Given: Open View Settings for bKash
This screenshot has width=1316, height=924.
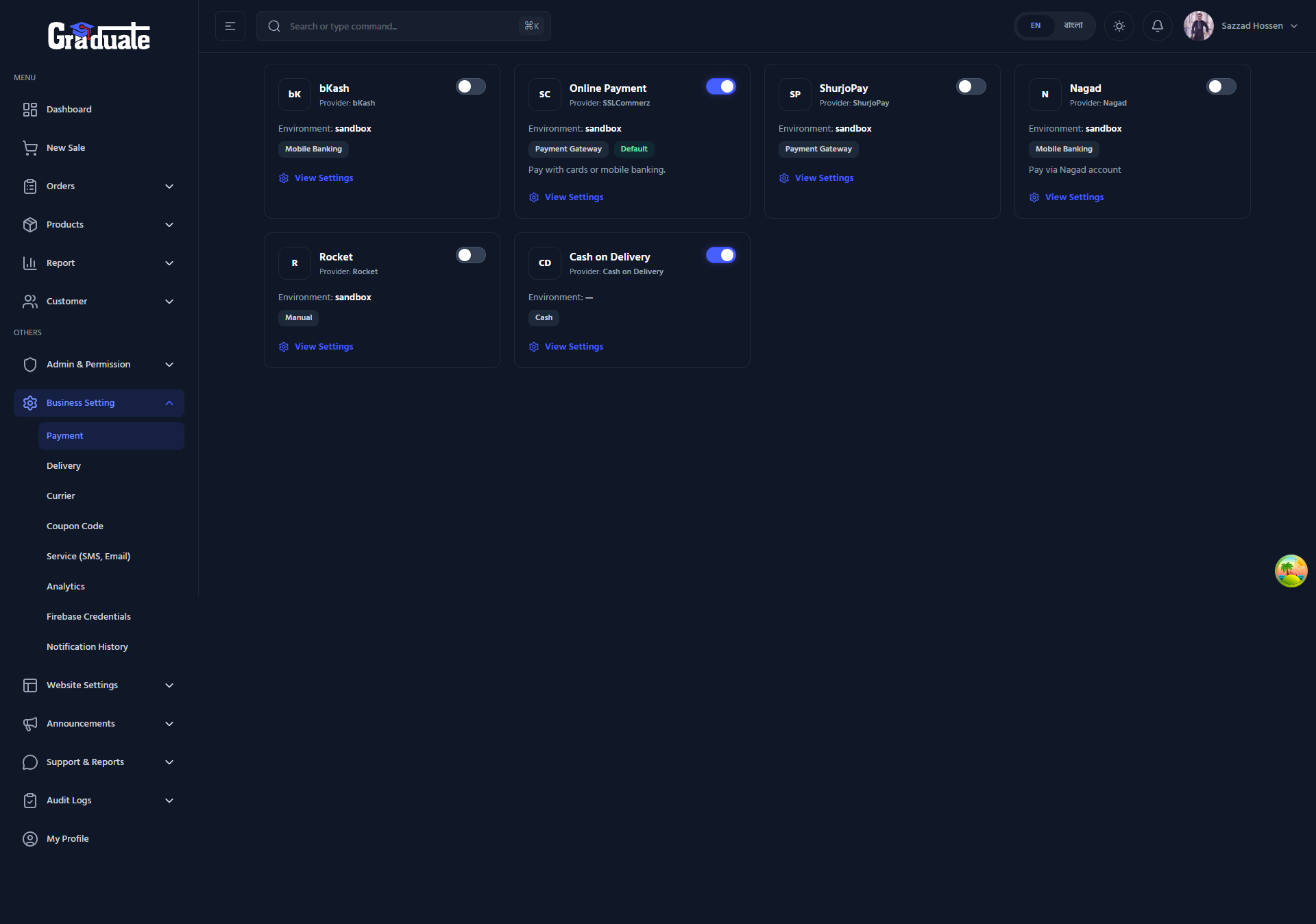Looking at the screenshot, I should [316, 178].
